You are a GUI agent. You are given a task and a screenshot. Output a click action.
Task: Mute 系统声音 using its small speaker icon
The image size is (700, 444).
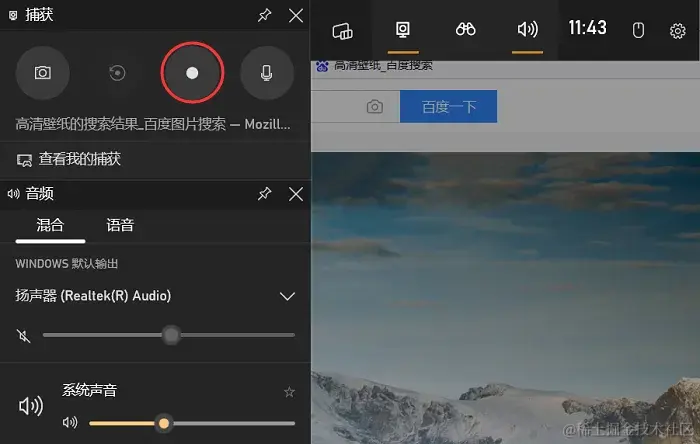[x=70, y=422]
